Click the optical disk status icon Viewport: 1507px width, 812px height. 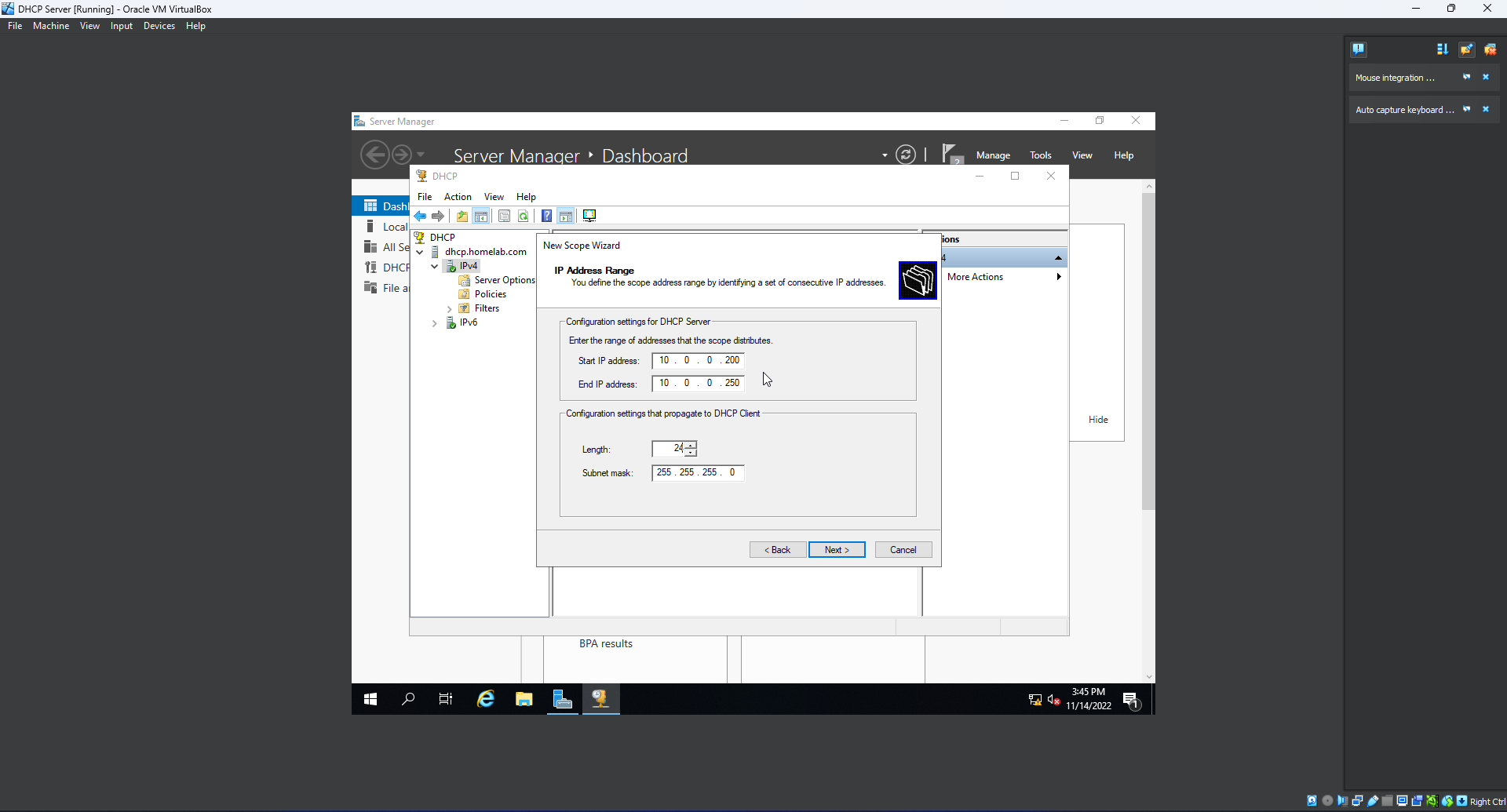(x=1327, y=801)
